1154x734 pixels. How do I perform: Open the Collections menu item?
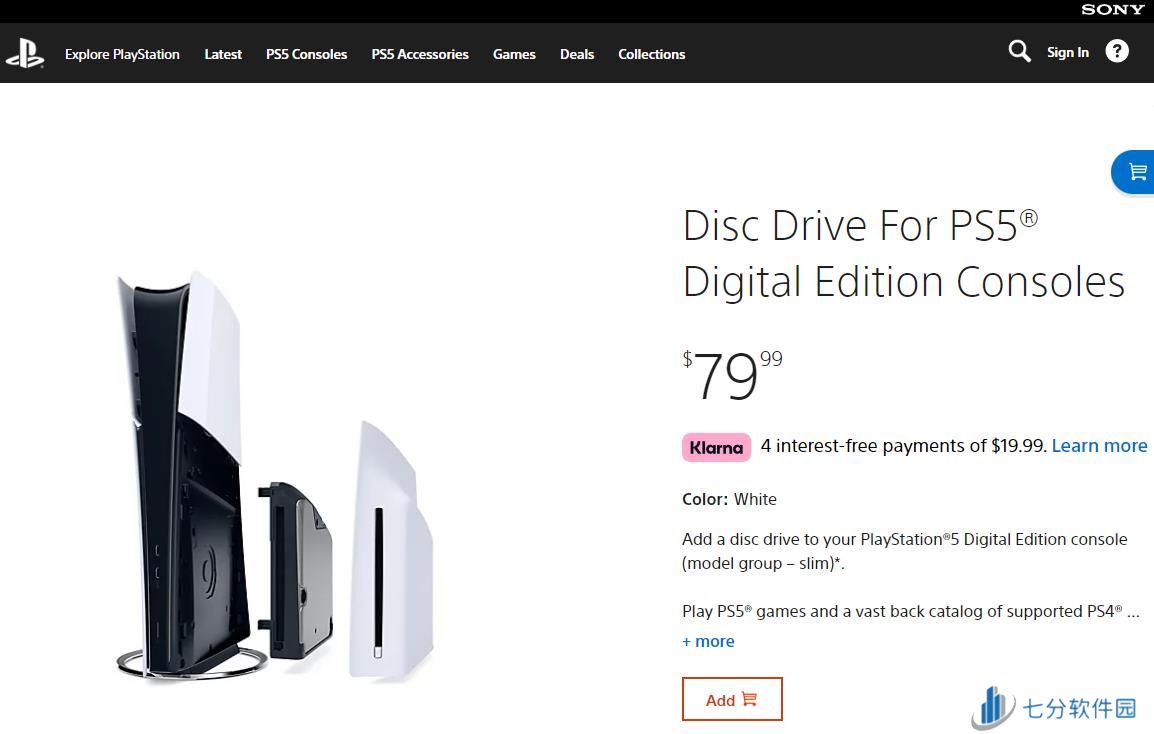click(x=651, y=54)
